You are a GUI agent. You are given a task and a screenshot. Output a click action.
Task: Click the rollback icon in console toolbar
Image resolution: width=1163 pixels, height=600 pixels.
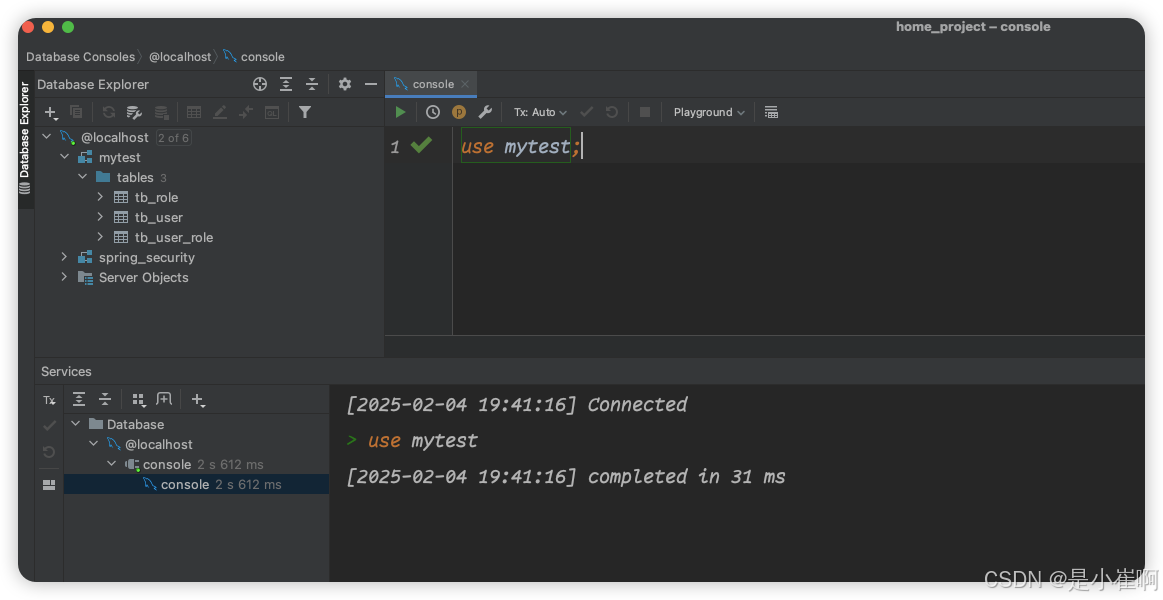612,112
